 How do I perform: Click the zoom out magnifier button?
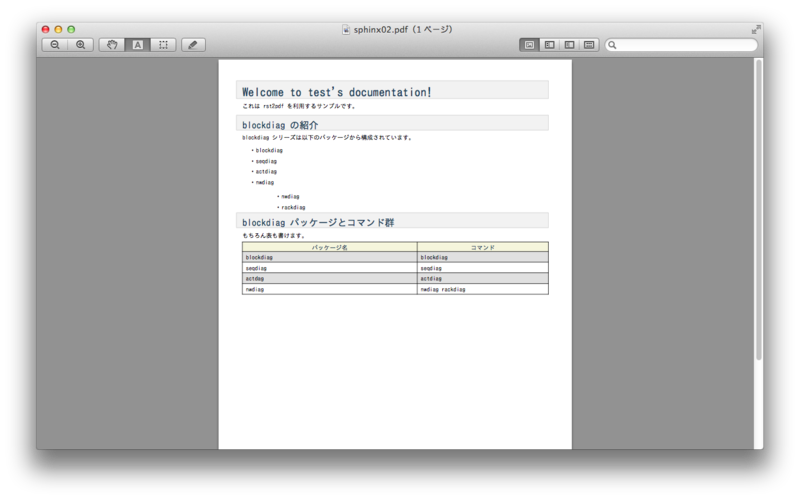[x=55, y=45]
